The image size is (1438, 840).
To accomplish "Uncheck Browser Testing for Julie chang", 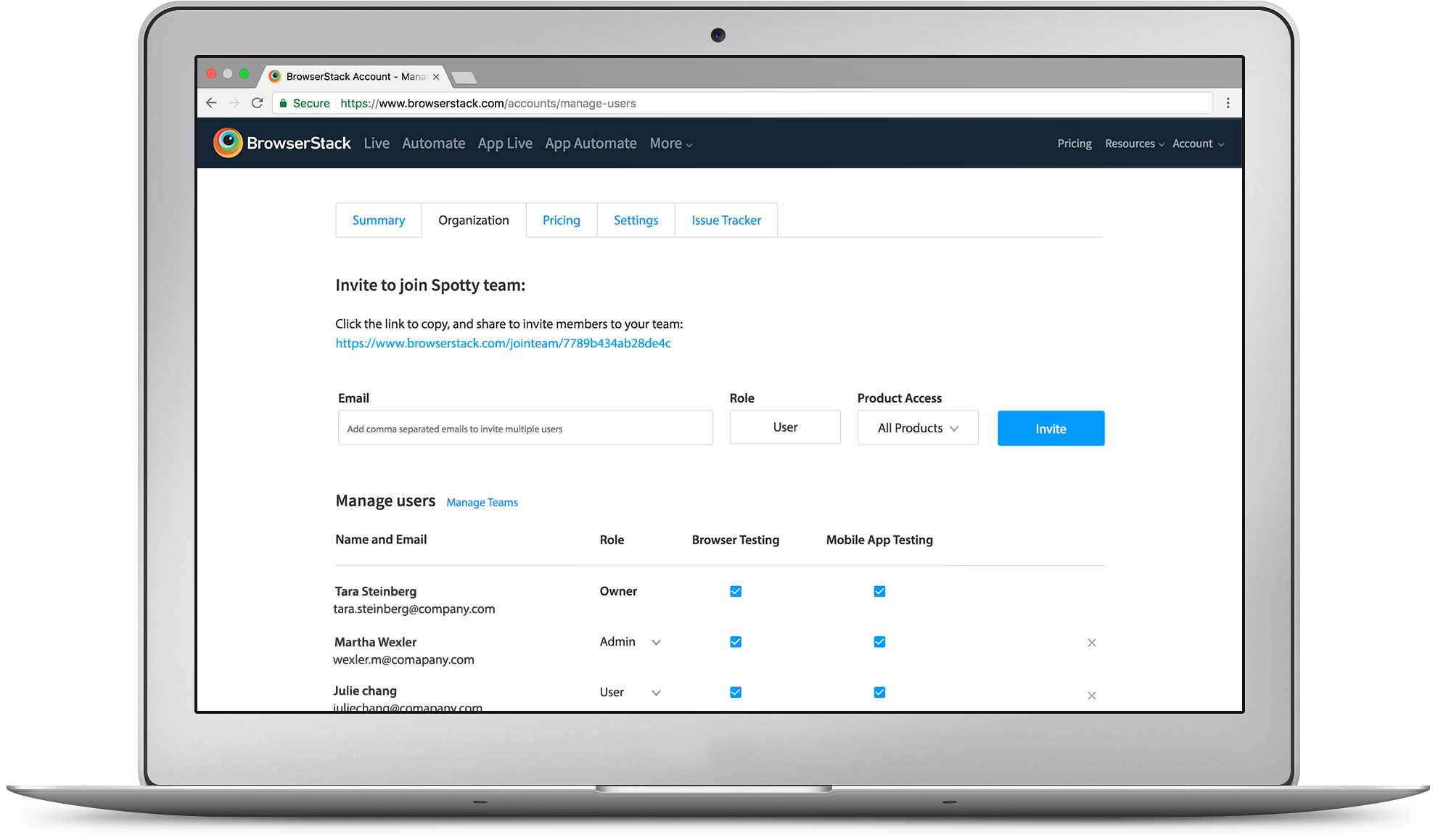I will point(735,692).
